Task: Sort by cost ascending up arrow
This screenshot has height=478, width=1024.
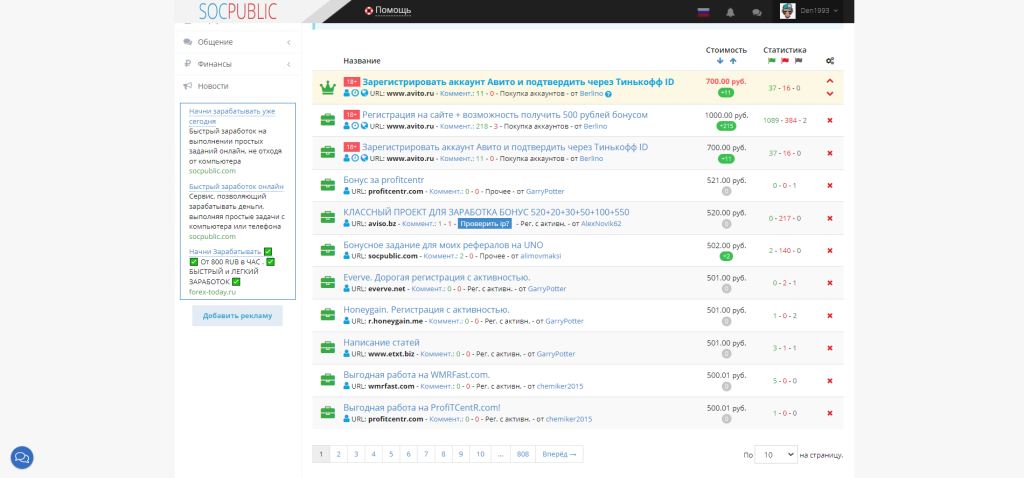Action: click(733, 61)
